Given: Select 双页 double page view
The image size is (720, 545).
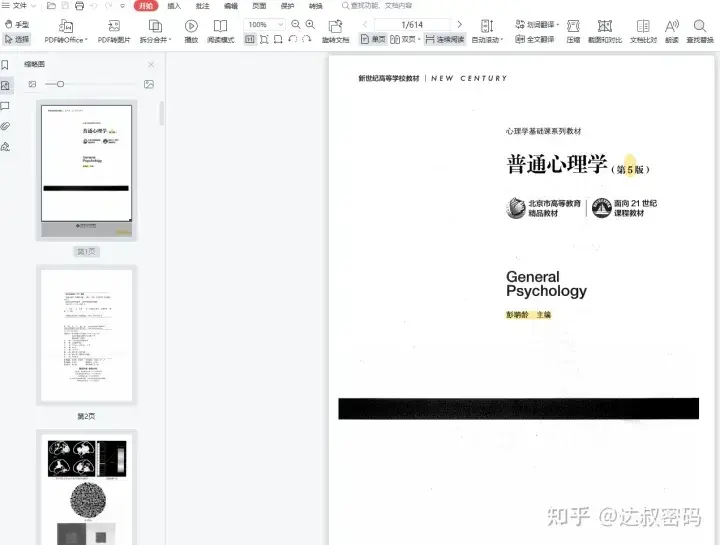Looking at the screenshot, I should click(x=403, y=39).
